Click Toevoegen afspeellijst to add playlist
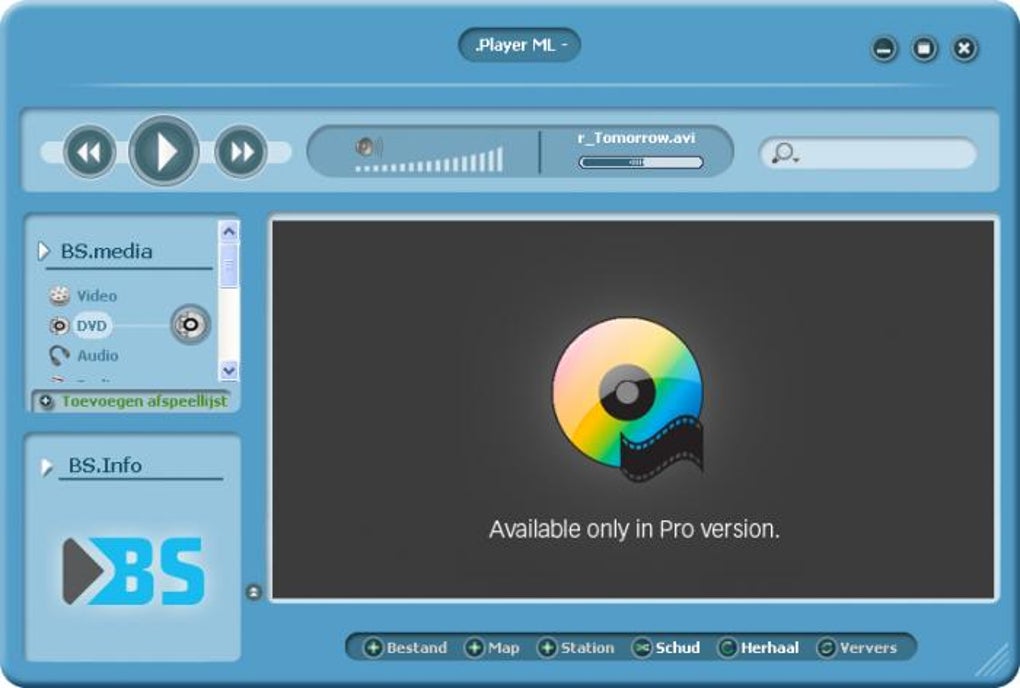The width and height of the screenshot is (1020, 688). point(144,401)
